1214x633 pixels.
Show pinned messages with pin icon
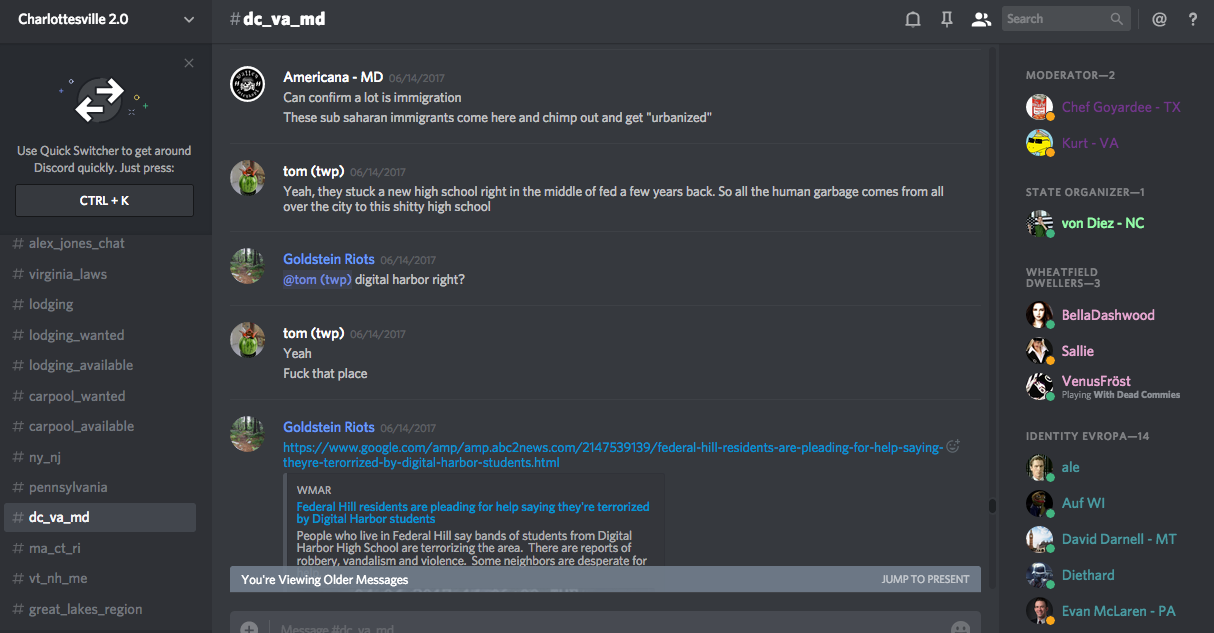(946, 19)
